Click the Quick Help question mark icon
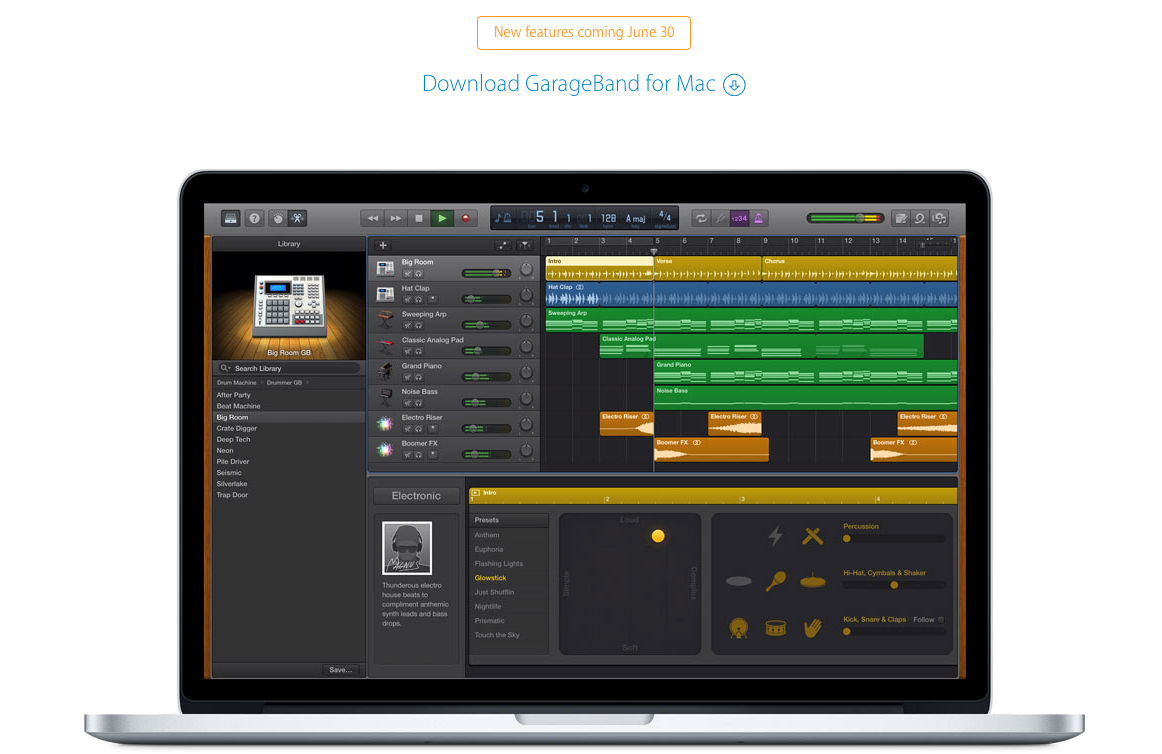1162x754 pixels. 254,218
